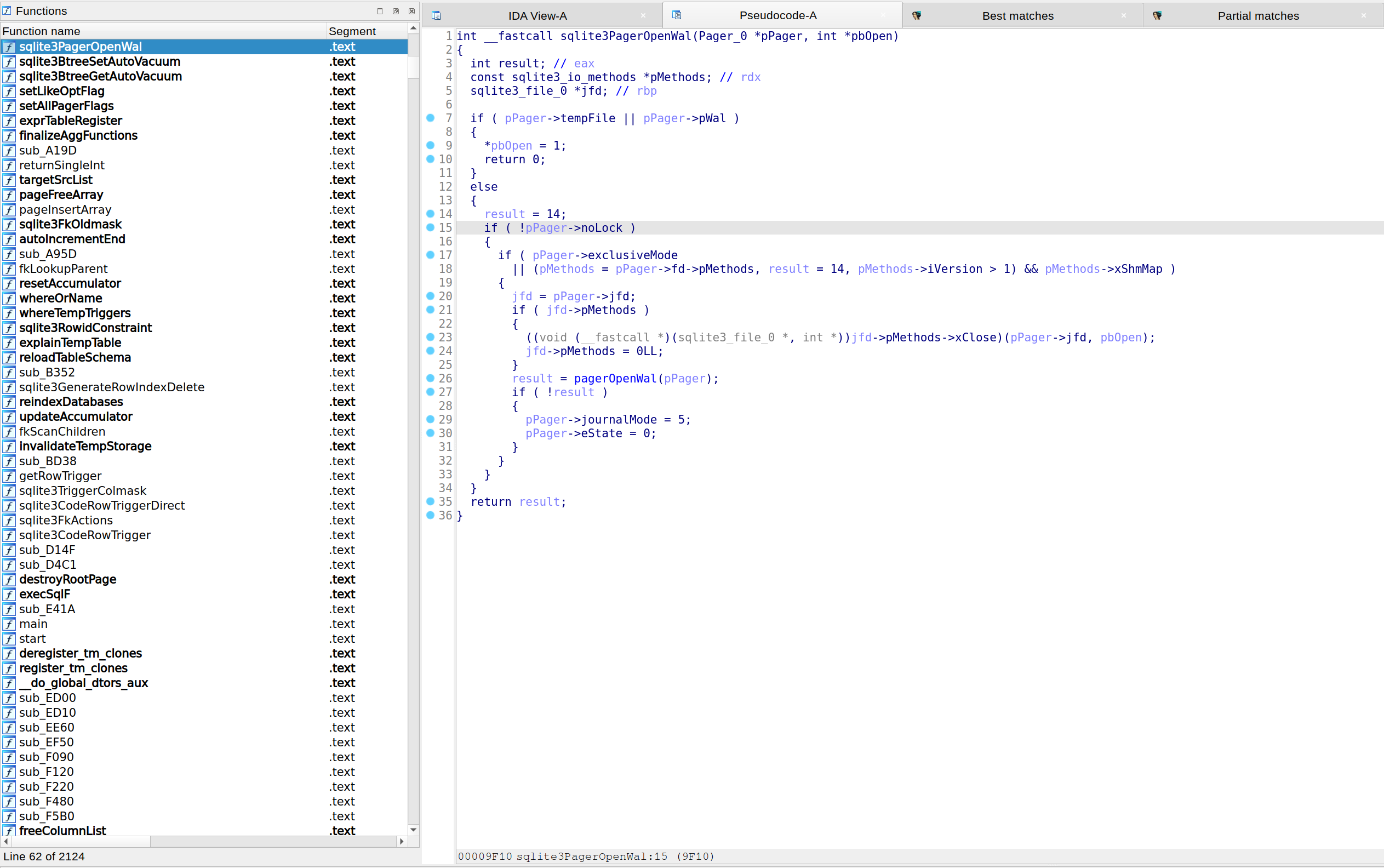Click the up arrow of the Functions scrollbar
Screen dimensions: 1384x868
pos(413,27)
